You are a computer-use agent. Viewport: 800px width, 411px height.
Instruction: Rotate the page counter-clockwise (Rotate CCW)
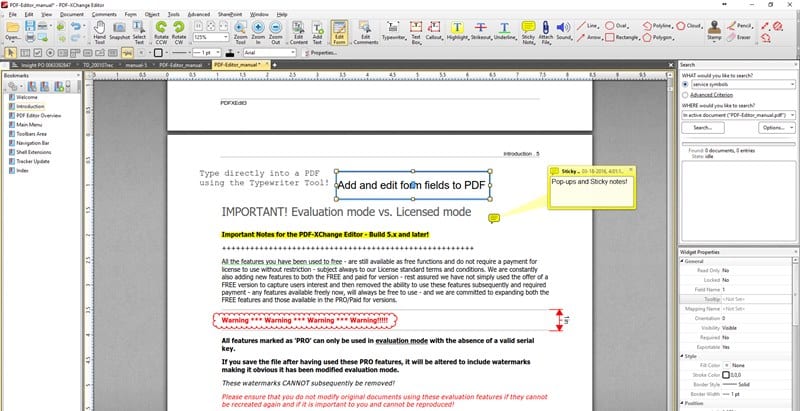click(x=161, y=32)
